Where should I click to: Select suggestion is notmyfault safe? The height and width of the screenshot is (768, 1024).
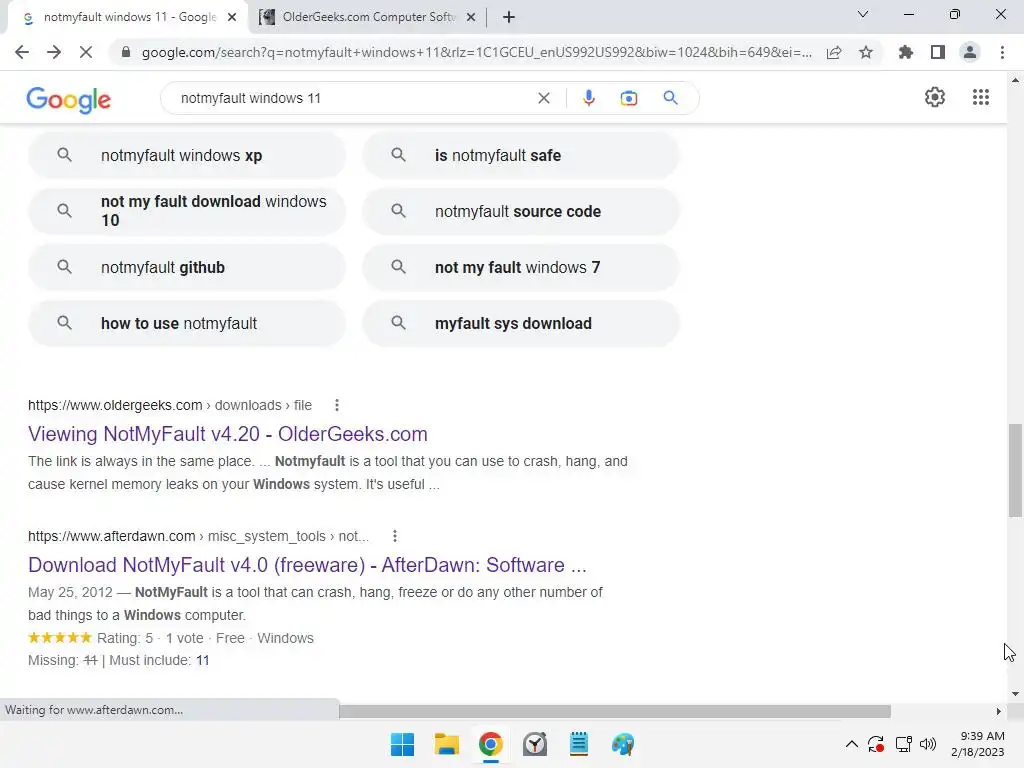(x=521, y=155)
